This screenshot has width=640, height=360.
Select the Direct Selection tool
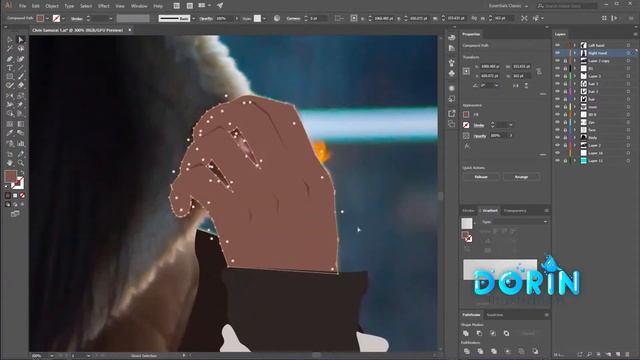point(20,40)
